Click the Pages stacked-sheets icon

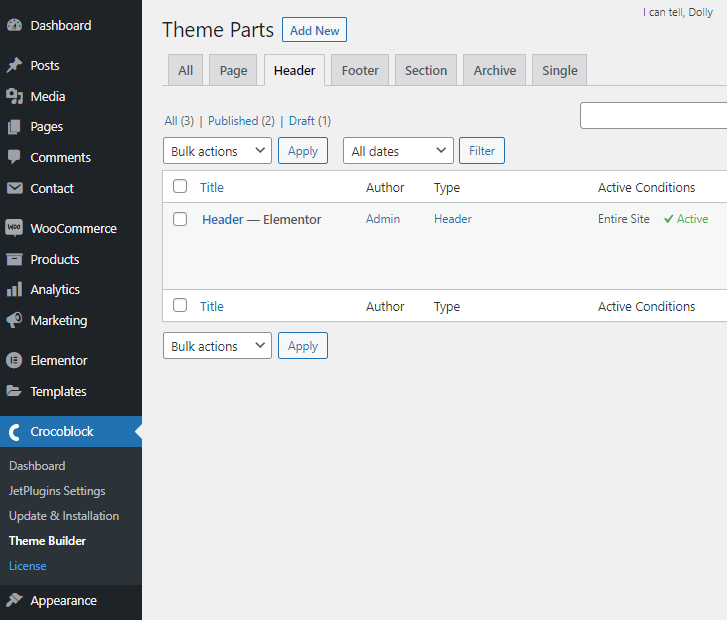tap(14, 127)
